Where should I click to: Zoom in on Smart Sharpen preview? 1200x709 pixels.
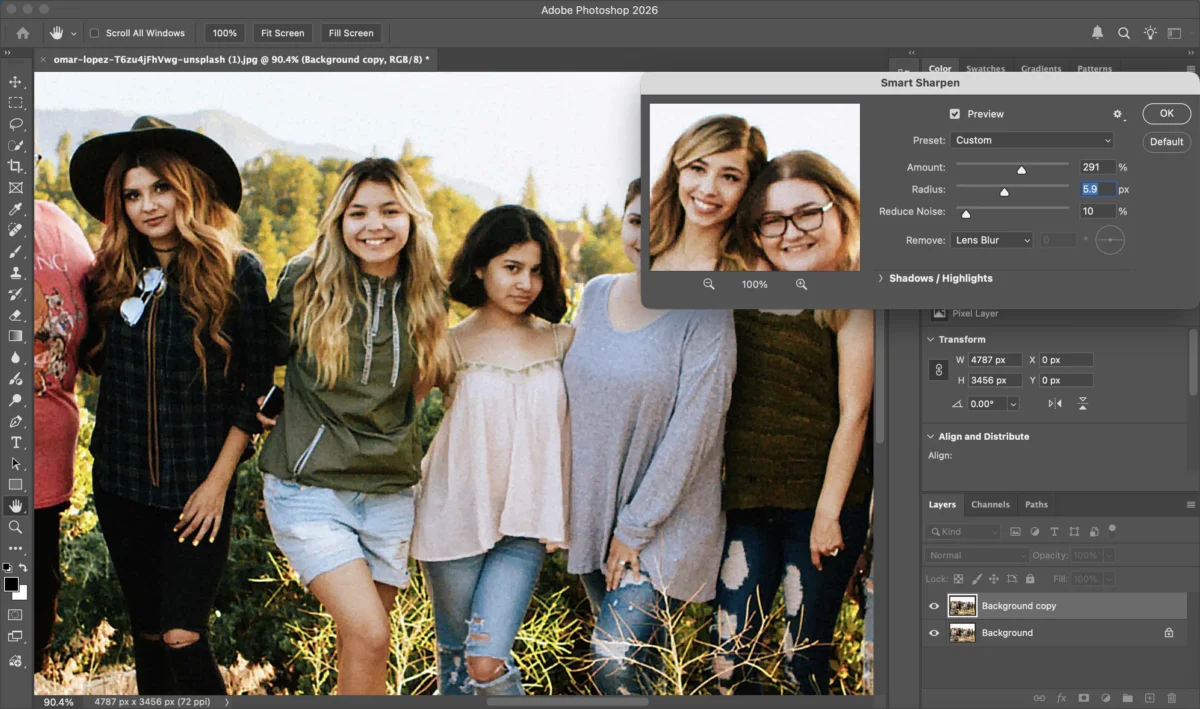point(801,285)
